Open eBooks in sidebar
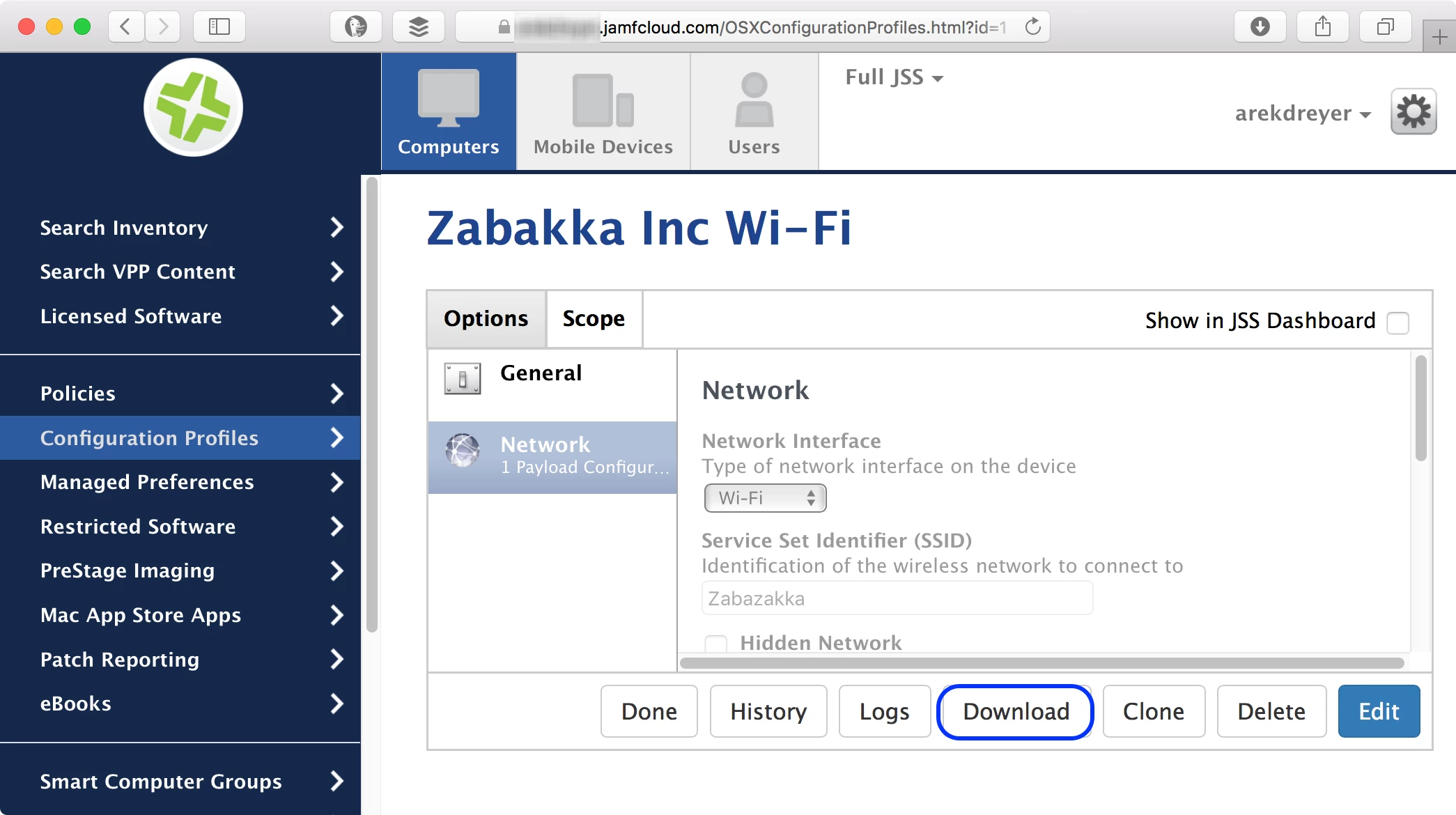This screenshot has width=1456, height=815. point(180,704)
